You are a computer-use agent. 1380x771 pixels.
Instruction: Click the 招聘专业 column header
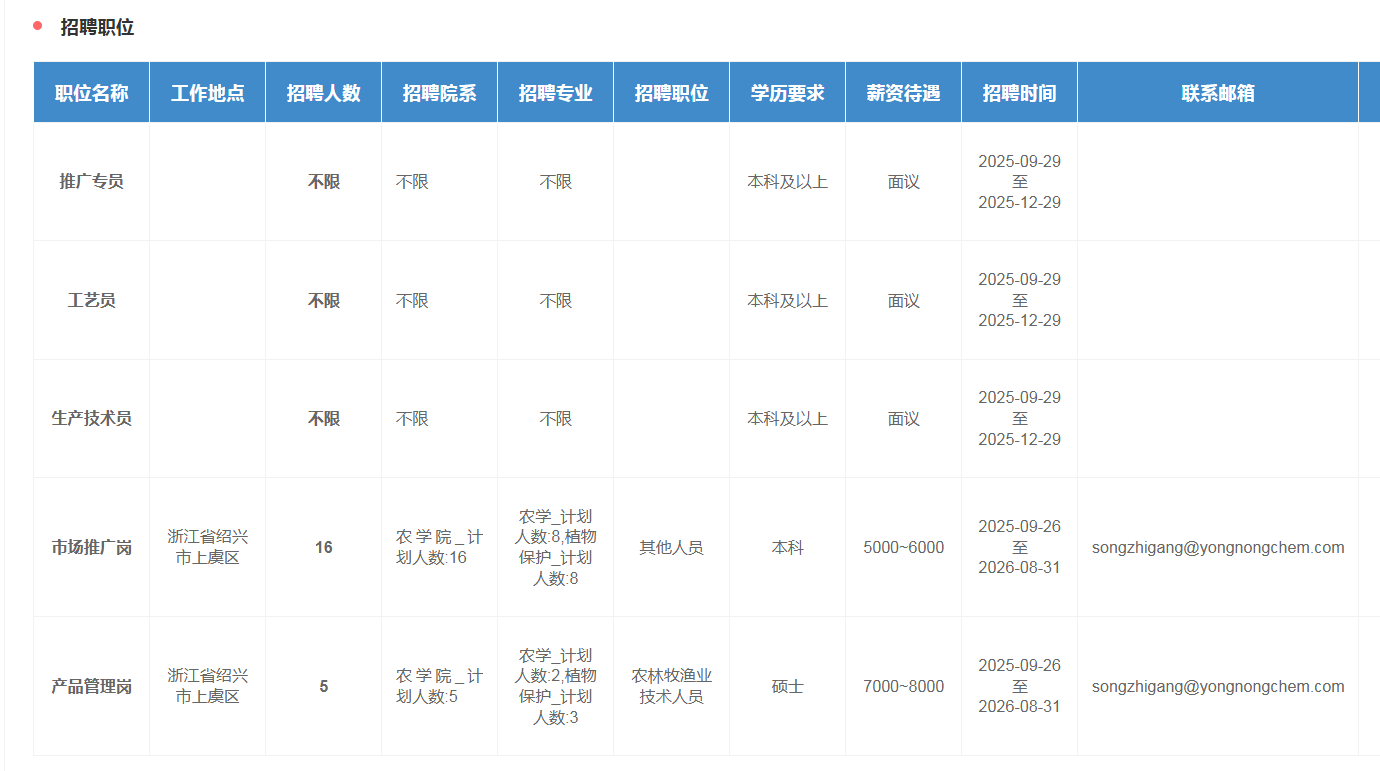(x=555, y=93)
